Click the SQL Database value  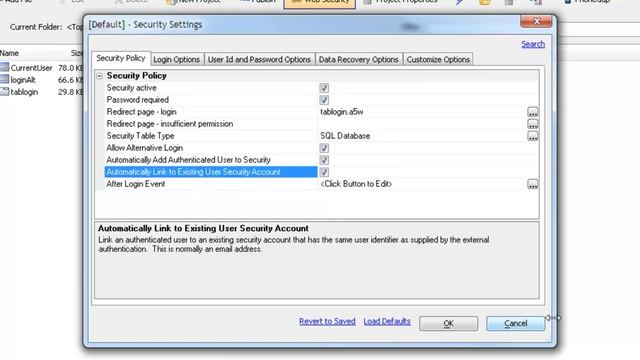(345, 136)
